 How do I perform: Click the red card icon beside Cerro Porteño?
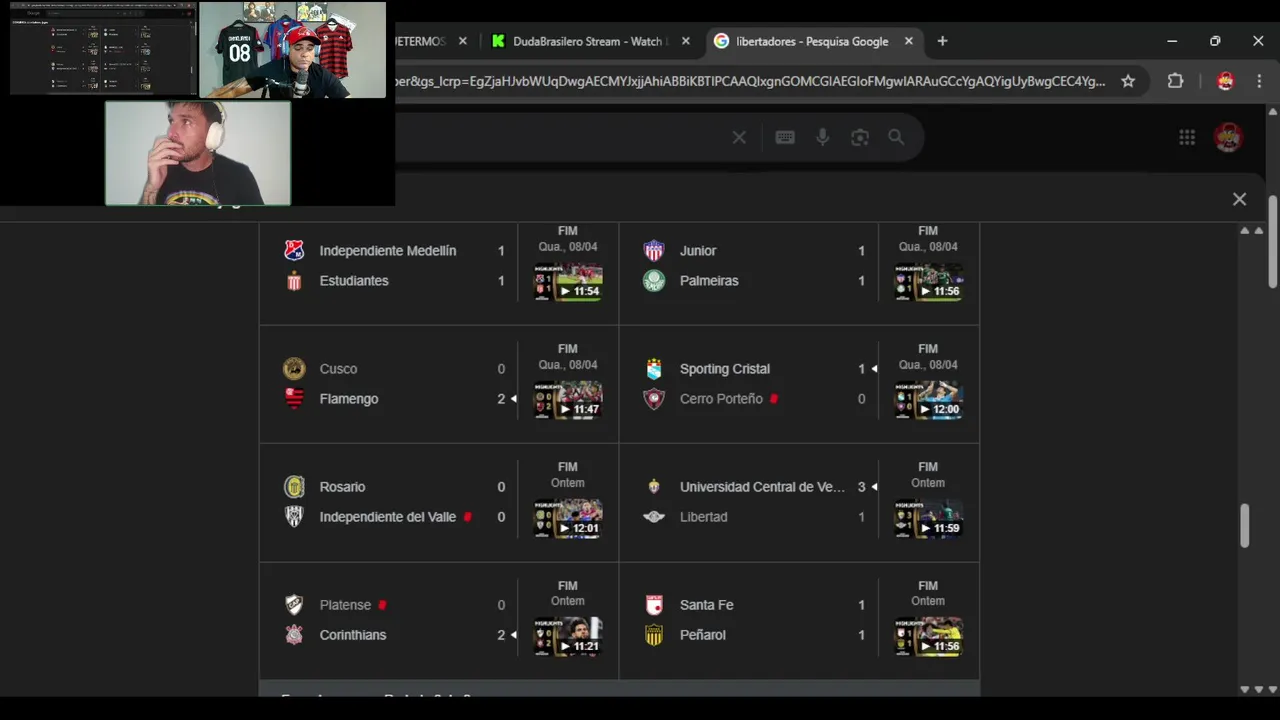click(x=774, y=399)
